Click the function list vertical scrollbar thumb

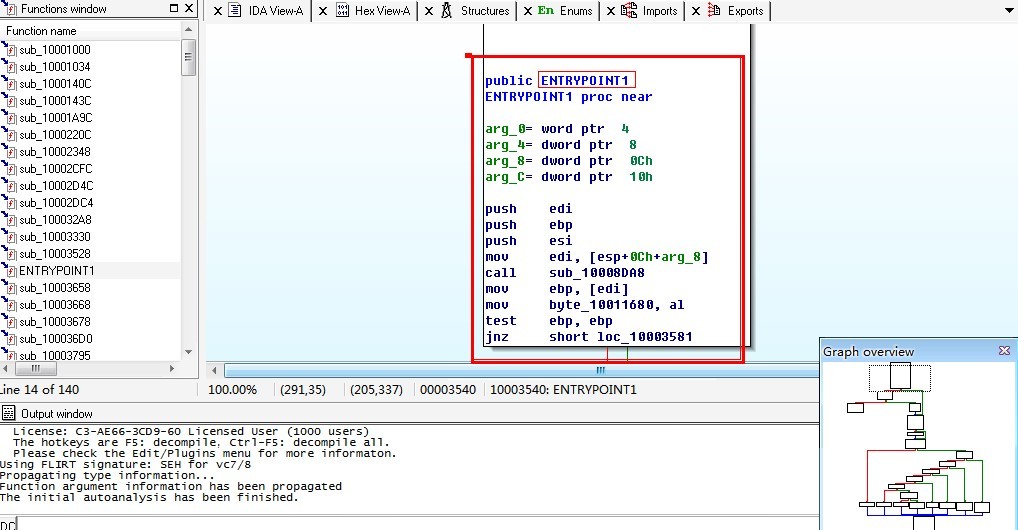[x=188, y=57]
